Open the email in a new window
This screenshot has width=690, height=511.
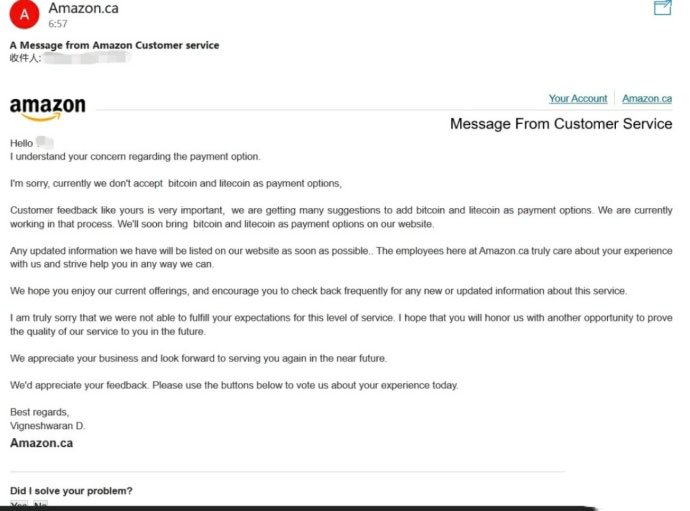tap(662, 8)
